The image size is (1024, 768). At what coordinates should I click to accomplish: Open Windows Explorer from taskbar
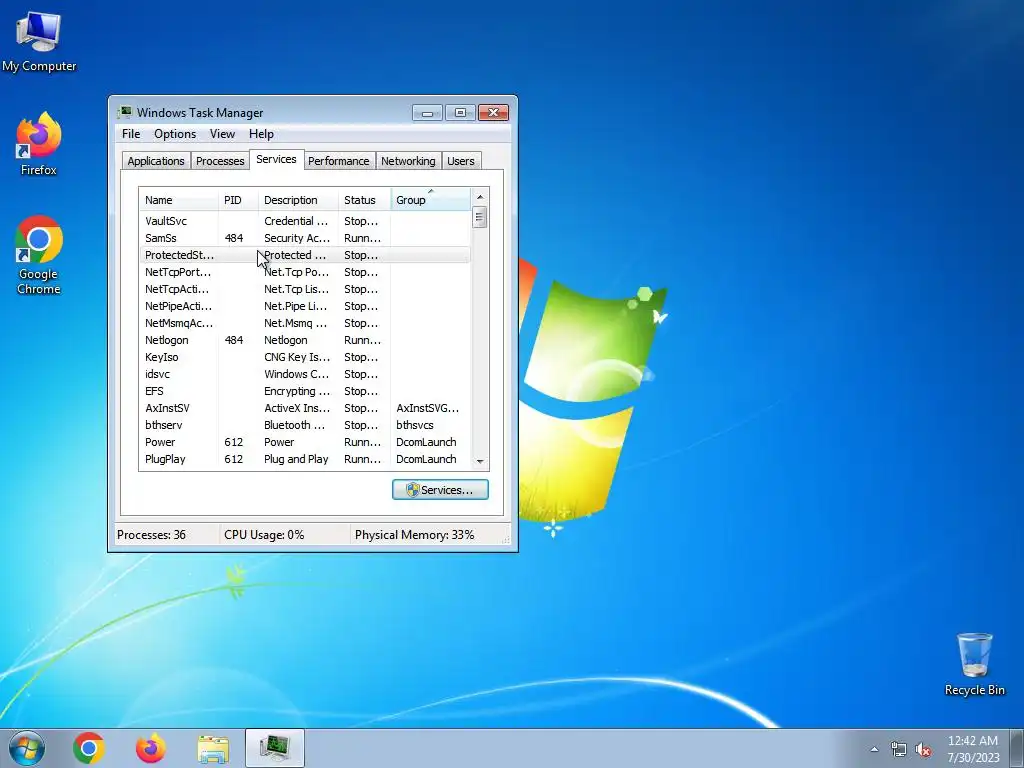point(213,748)
